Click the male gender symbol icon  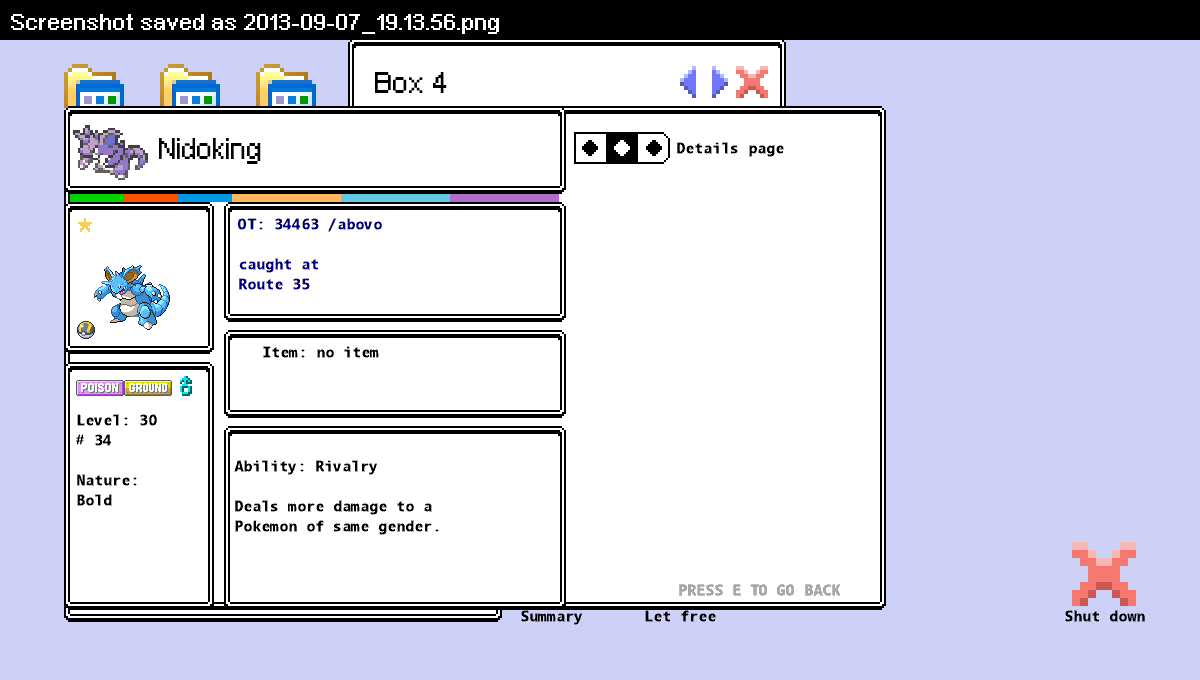[x=186, y=386]
